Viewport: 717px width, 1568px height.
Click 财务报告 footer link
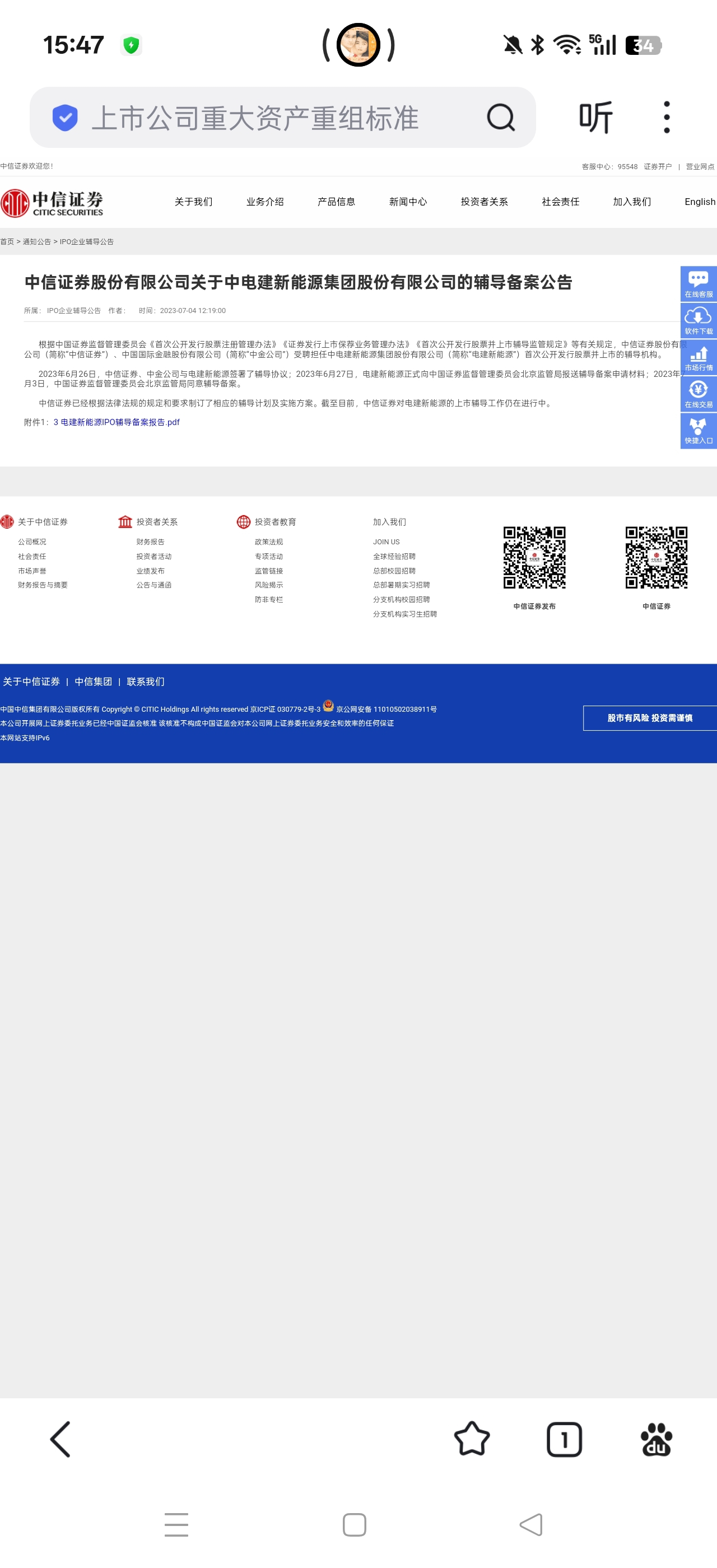150,542
